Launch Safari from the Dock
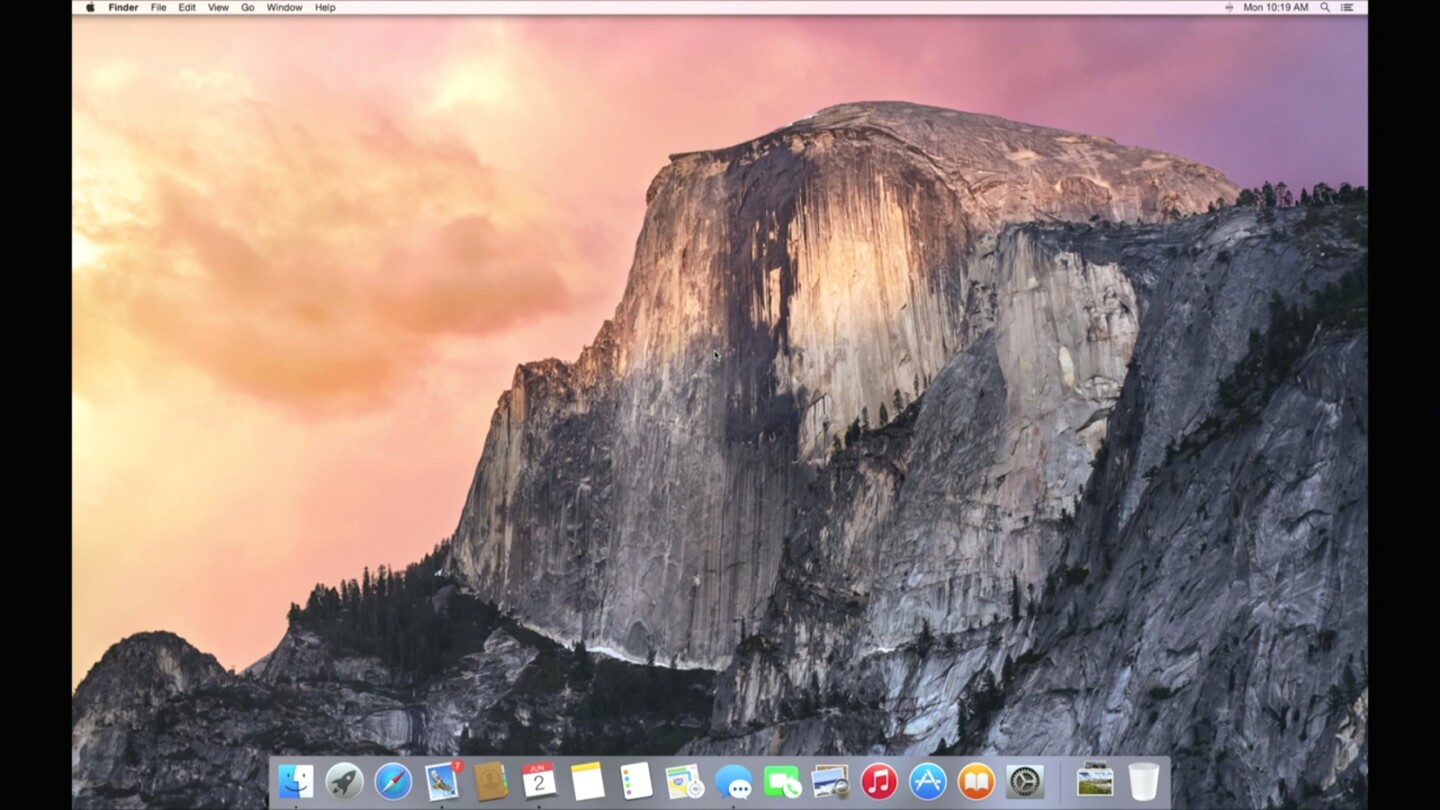 (393, 781)
